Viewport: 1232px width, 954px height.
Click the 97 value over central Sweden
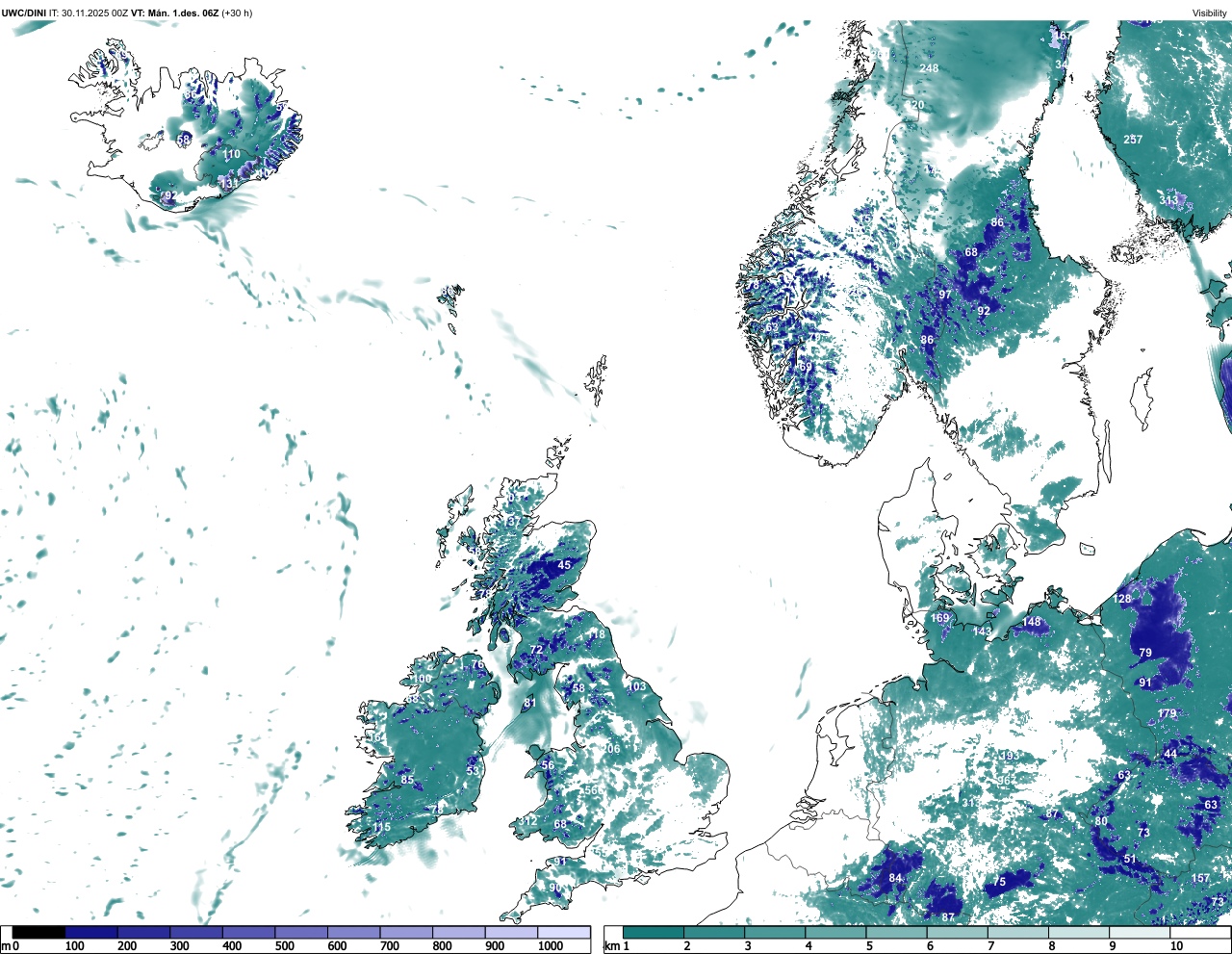(945, 295)
